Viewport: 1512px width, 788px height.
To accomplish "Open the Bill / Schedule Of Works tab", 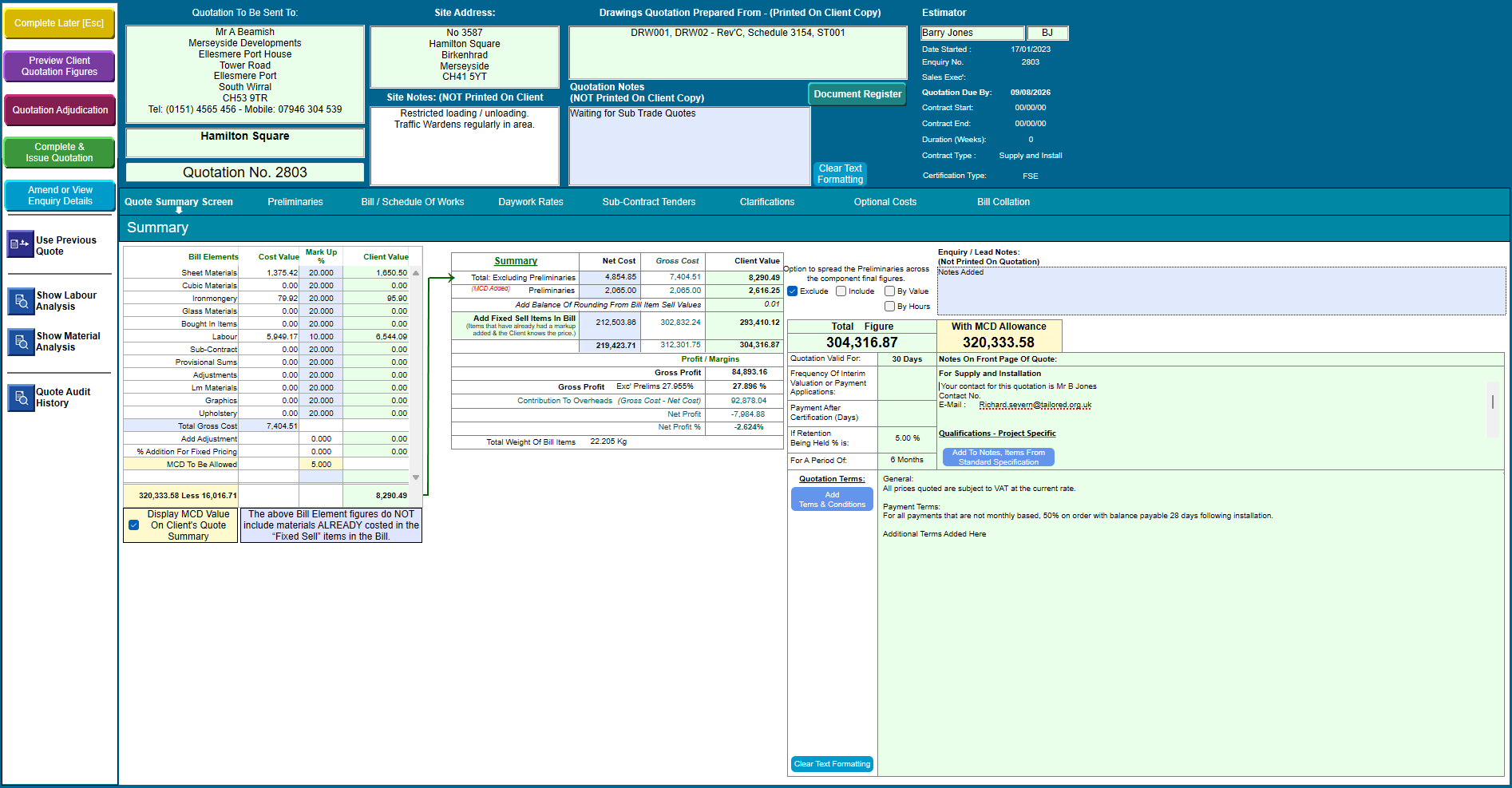I will click(413, 202).
